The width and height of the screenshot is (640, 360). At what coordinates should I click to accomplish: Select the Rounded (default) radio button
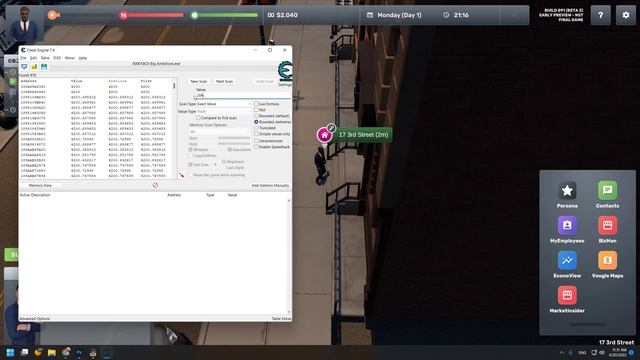(256, 116)
